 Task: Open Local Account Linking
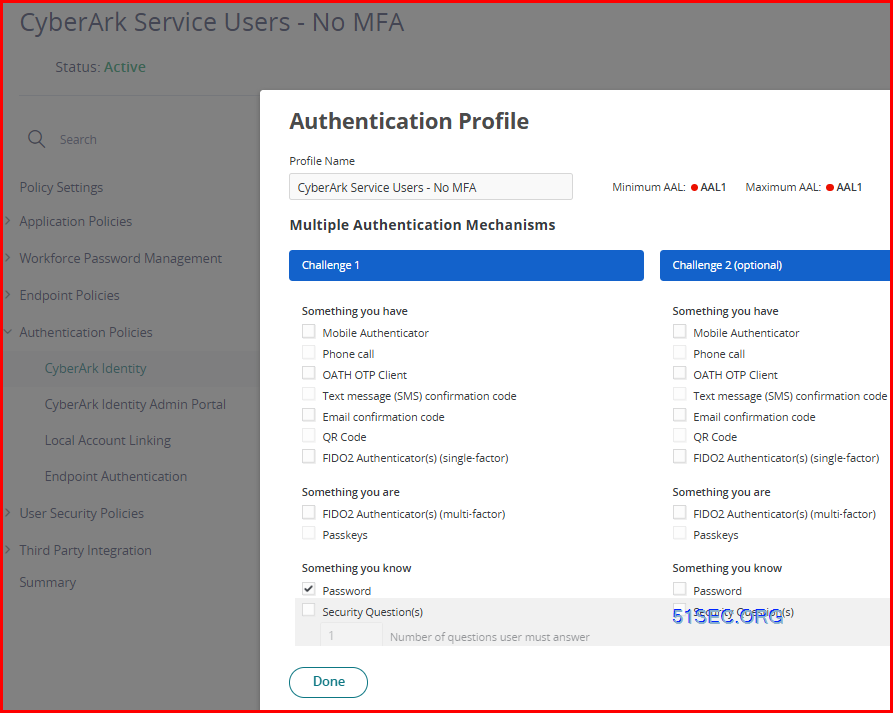coord(108,440)
